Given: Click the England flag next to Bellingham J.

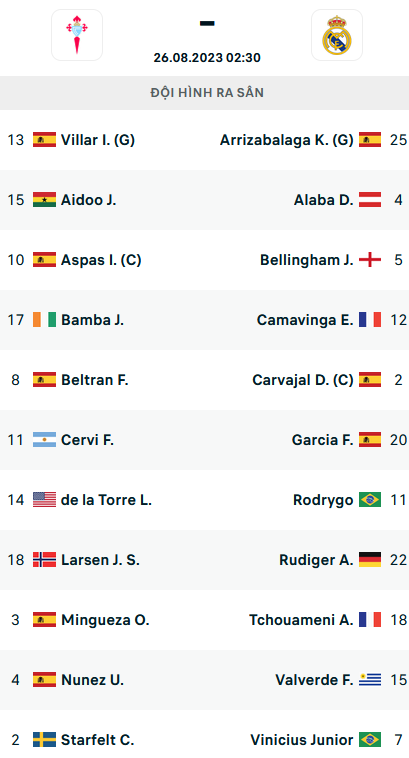Looking at the screenshot, I should (x=370, y=260).
